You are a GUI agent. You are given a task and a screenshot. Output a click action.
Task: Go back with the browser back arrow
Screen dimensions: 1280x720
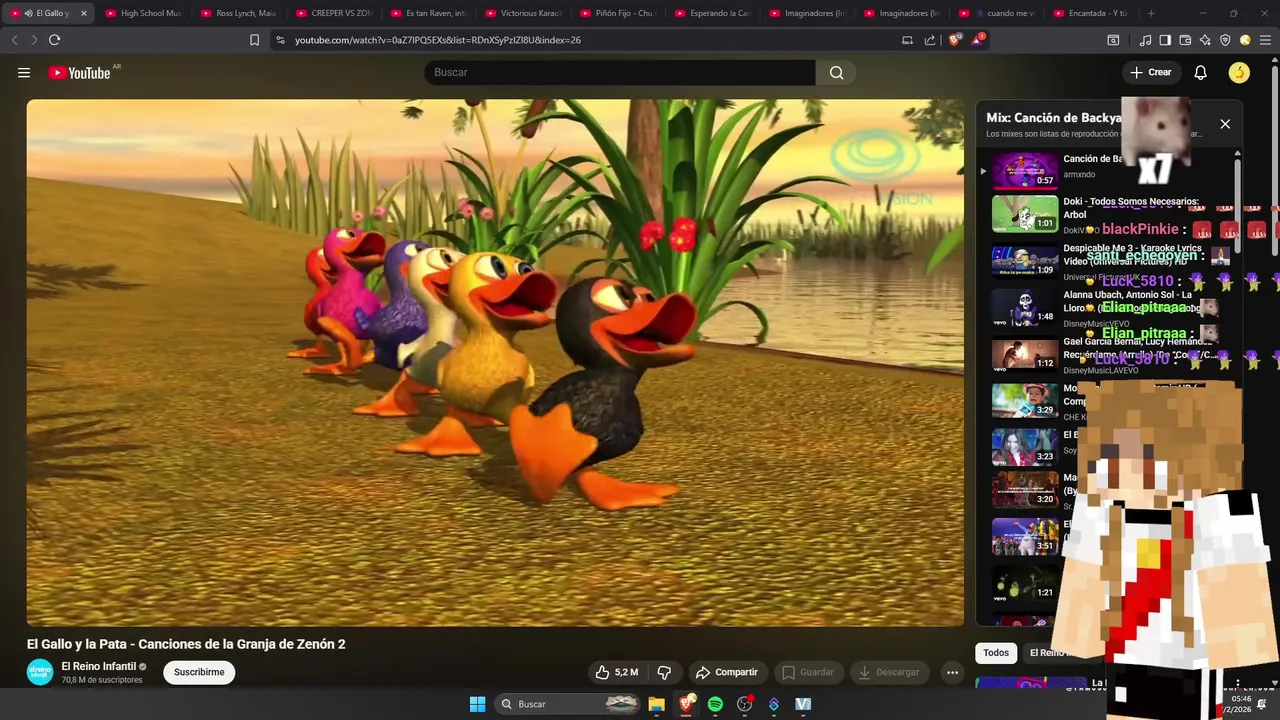pyautogui.click(x=14, y=40)
